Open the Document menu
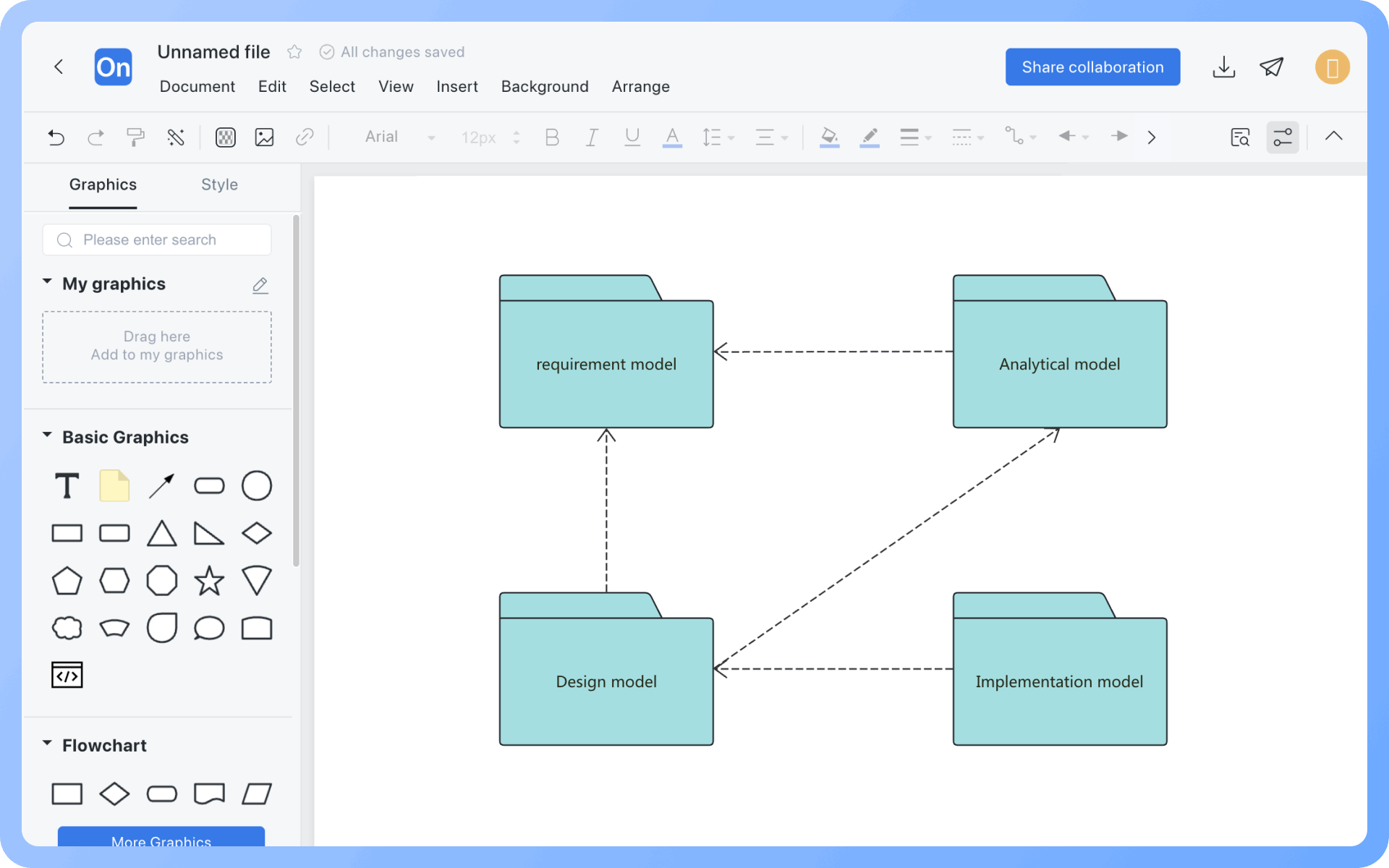 197,87
